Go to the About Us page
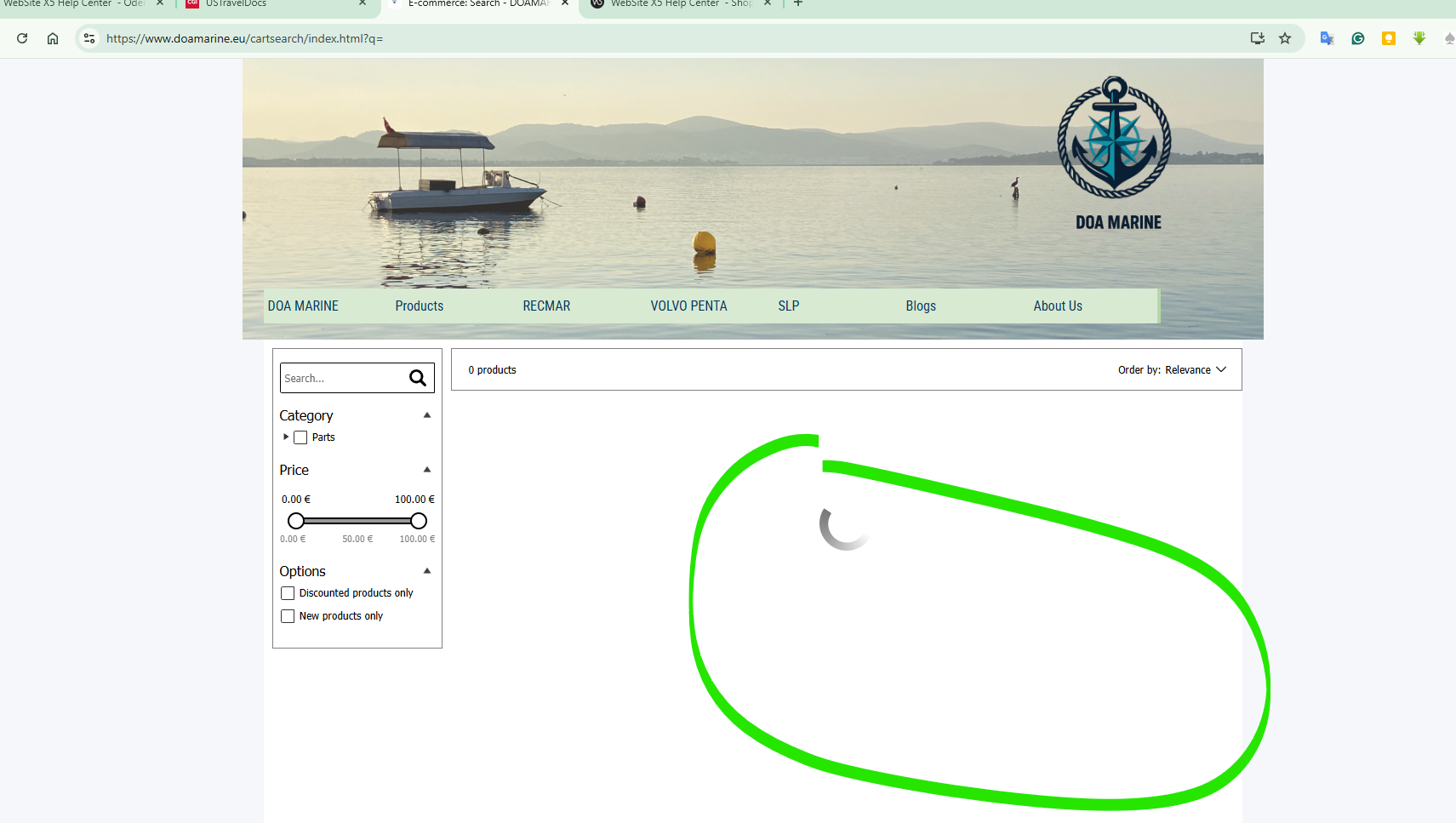Image resolution: width=1456 pixels, height=823 pixels. click(1058, 306)
